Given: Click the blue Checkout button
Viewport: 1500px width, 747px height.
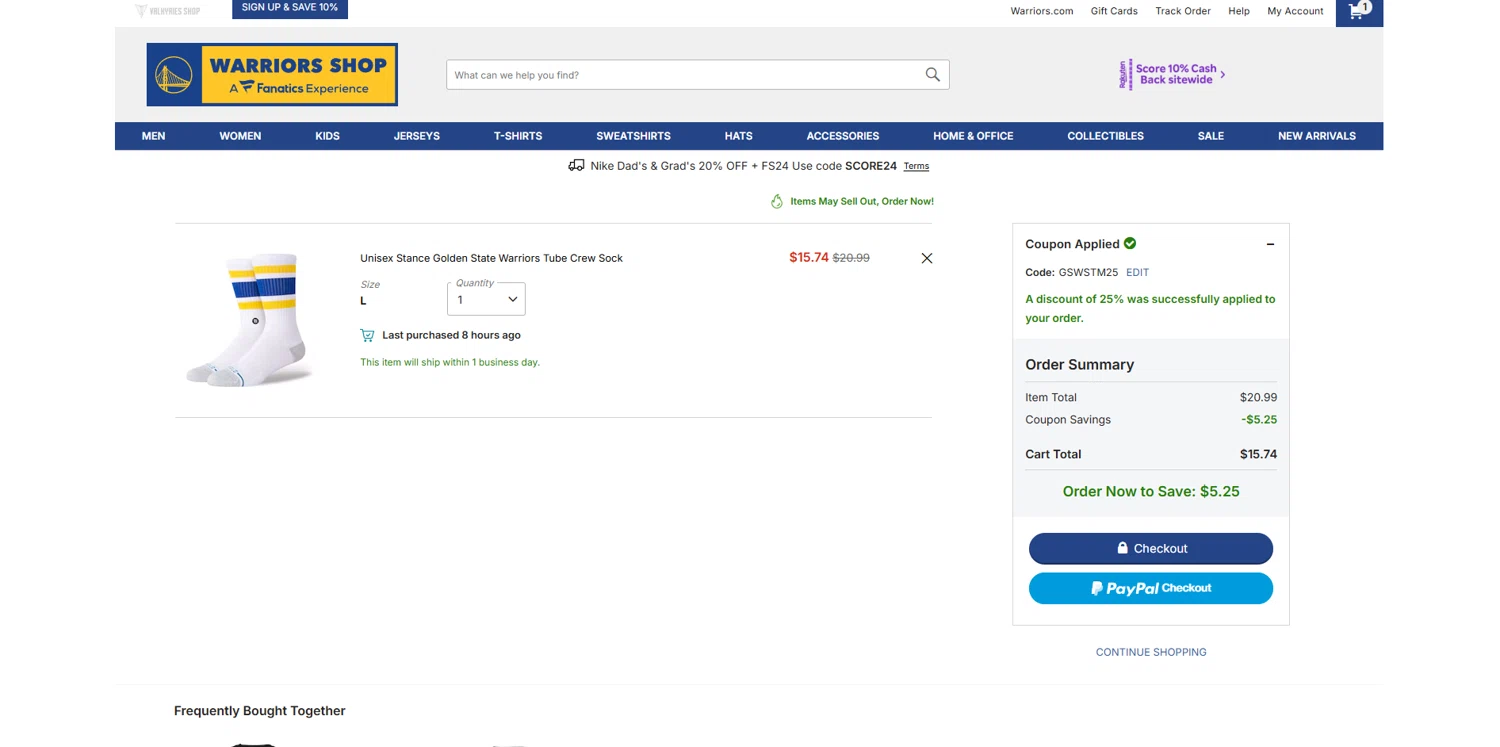Looking at the screenshot, I should tap(1151, 548).
